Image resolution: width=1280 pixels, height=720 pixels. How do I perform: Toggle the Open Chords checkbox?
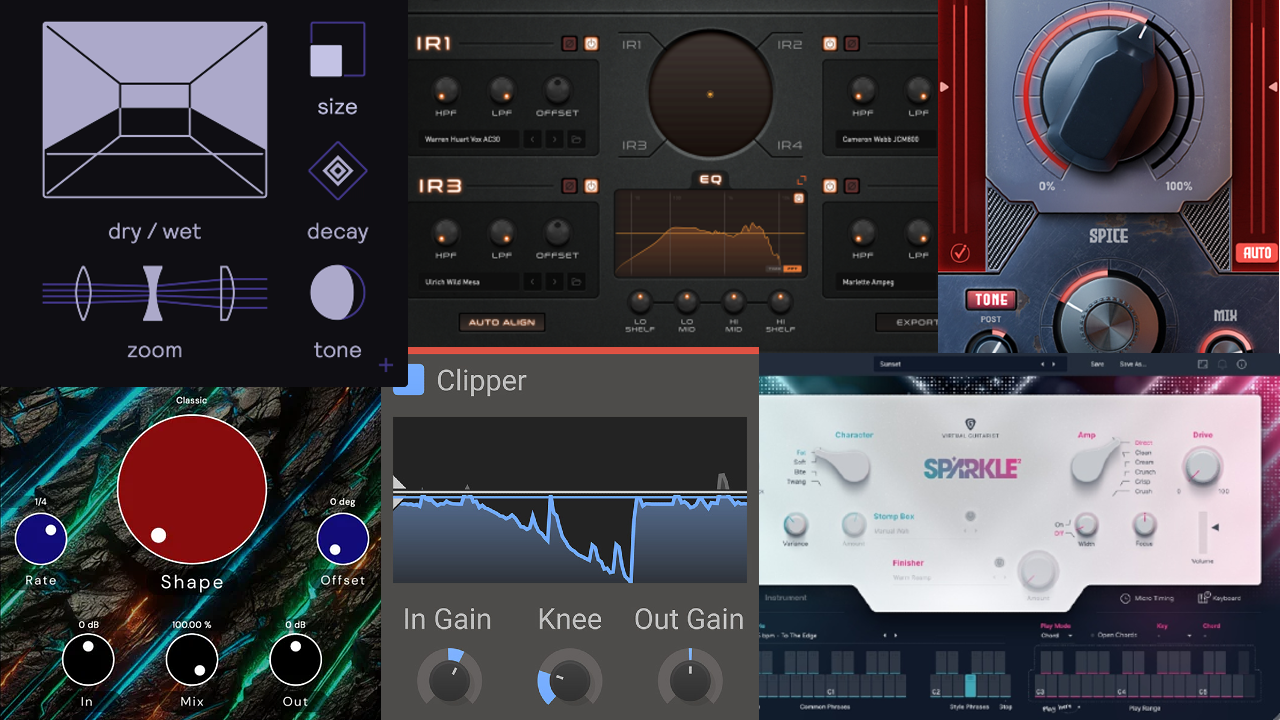pyautogui.click(x=1092, y=635)
